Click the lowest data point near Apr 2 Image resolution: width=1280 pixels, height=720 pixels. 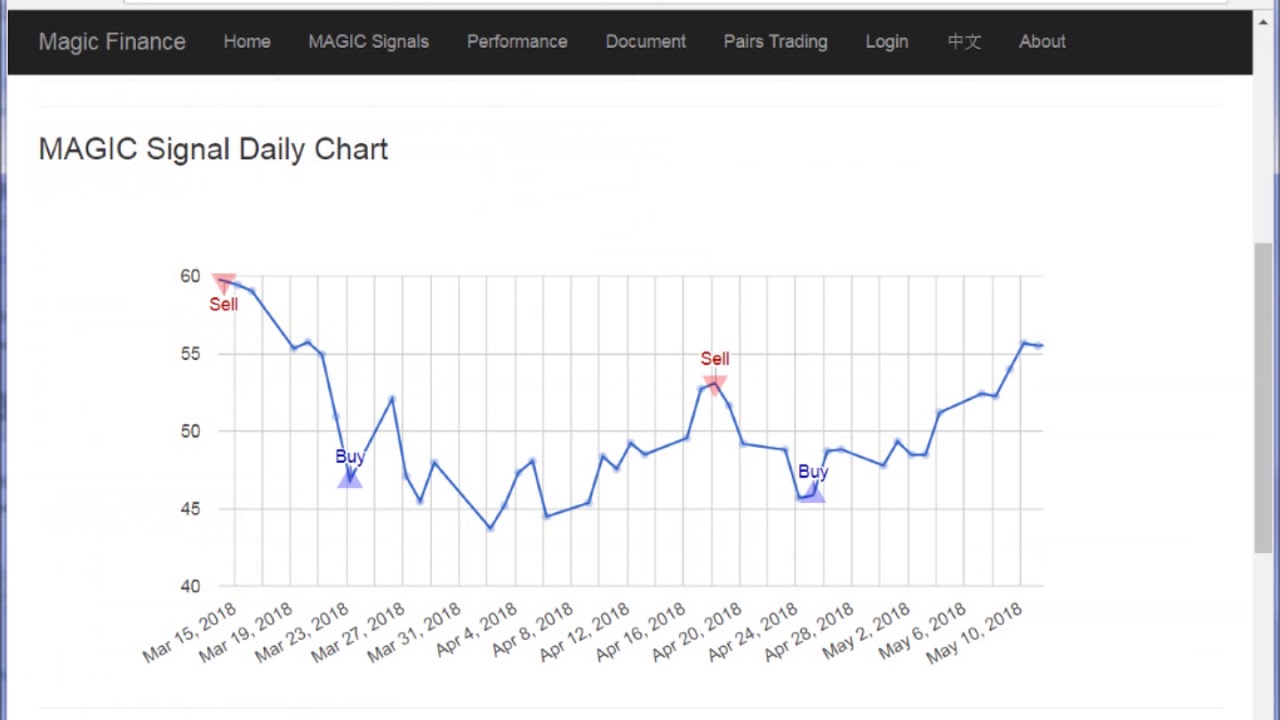[490, 528]
